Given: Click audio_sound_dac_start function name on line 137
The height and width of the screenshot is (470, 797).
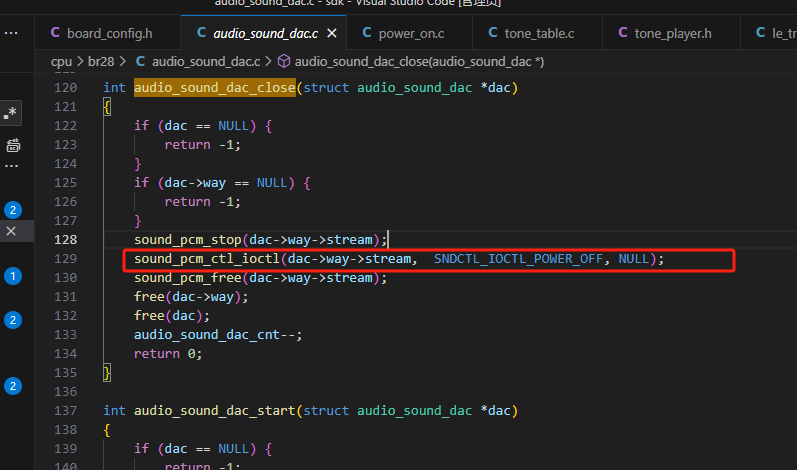Looking at the screenshot, I should click(x=214, y=411).
